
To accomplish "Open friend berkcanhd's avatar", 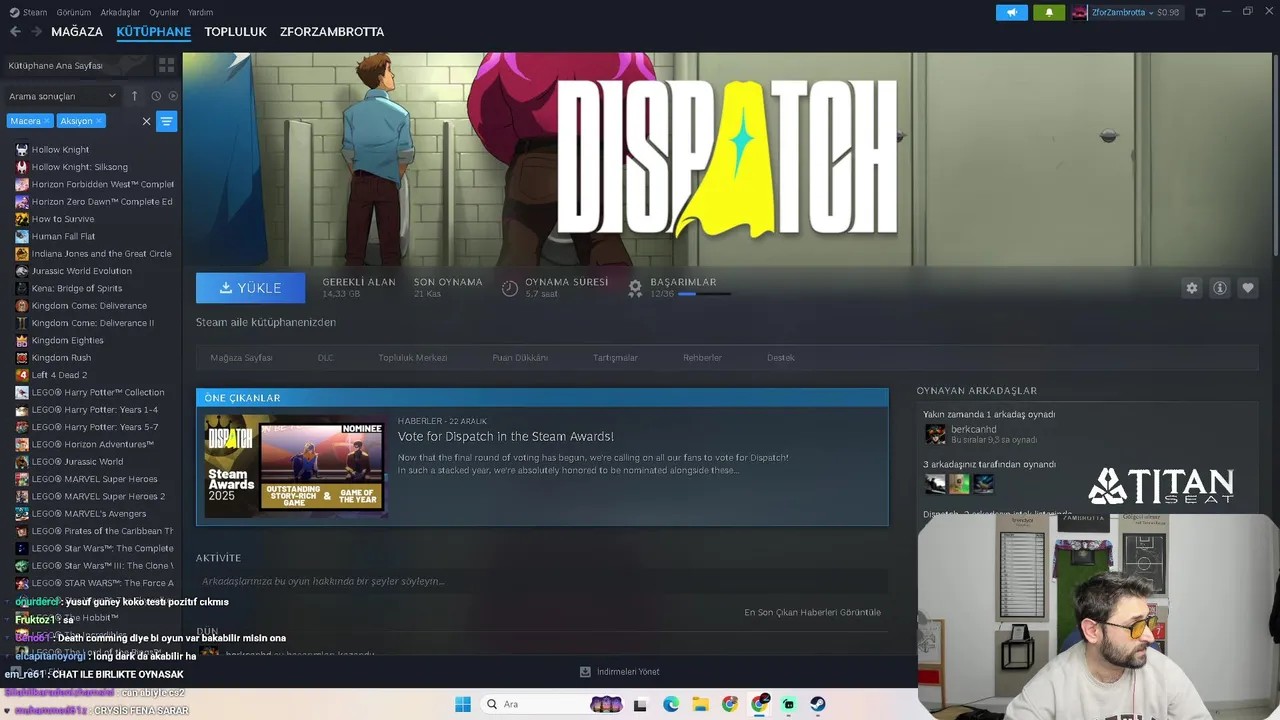I will (935, 434).
